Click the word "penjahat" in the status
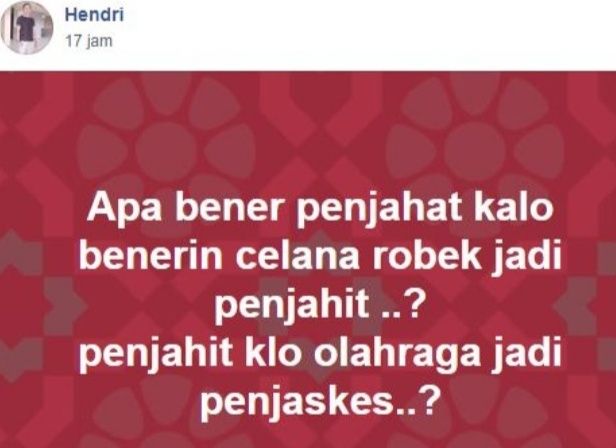The image size is (616, 448). [378, 209]
